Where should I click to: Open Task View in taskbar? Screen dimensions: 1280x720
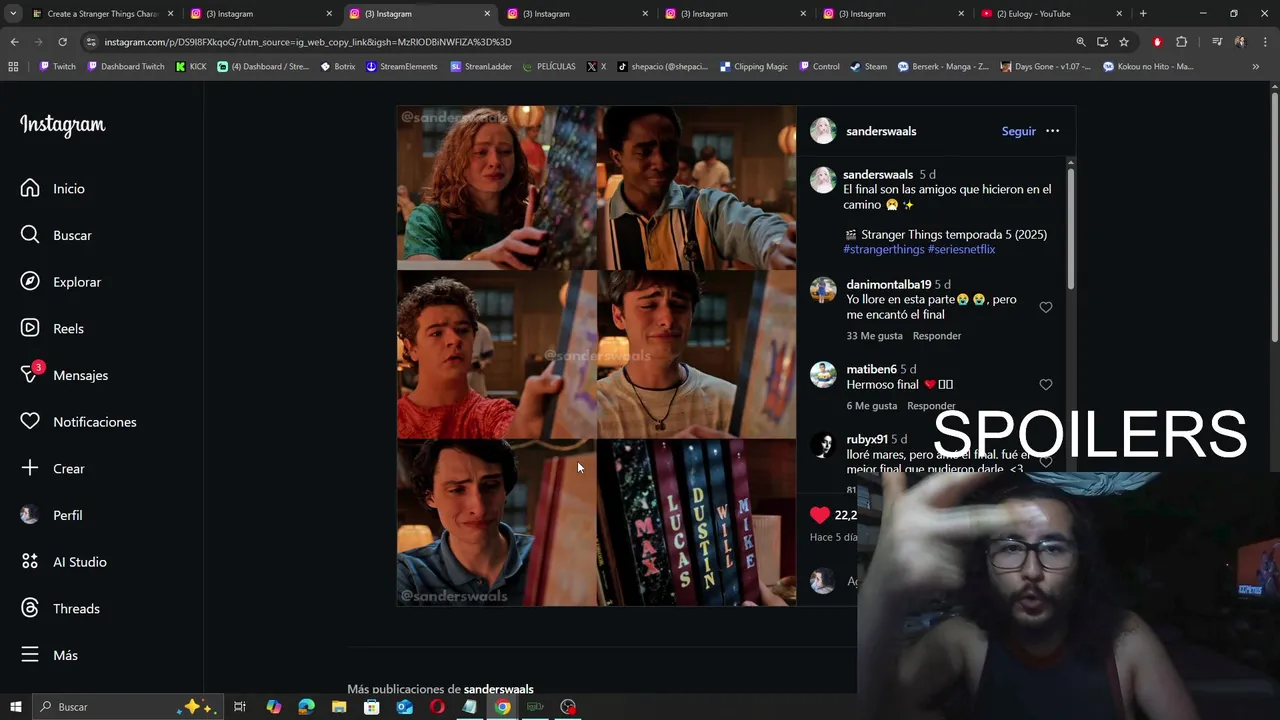click(240, 707)
